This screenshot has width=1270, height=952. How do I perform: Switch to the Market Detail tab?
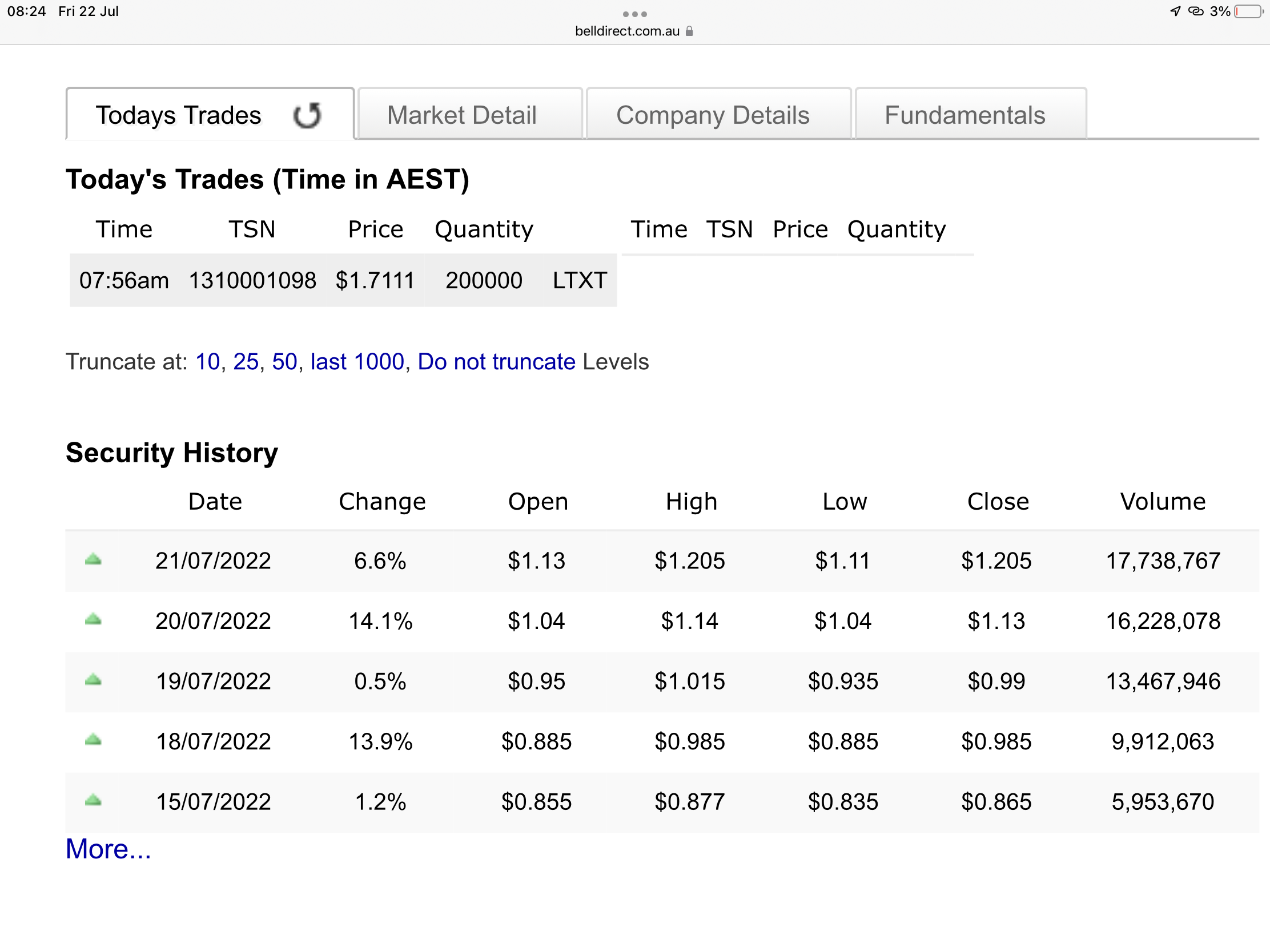[461, 115]
